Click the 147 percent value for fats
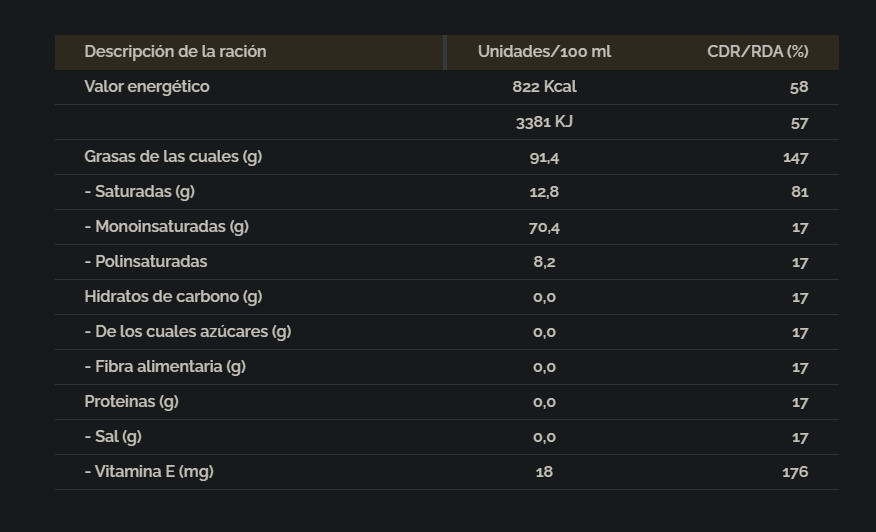The width and height of the screenshot is (876, 532). click(795, 157)
